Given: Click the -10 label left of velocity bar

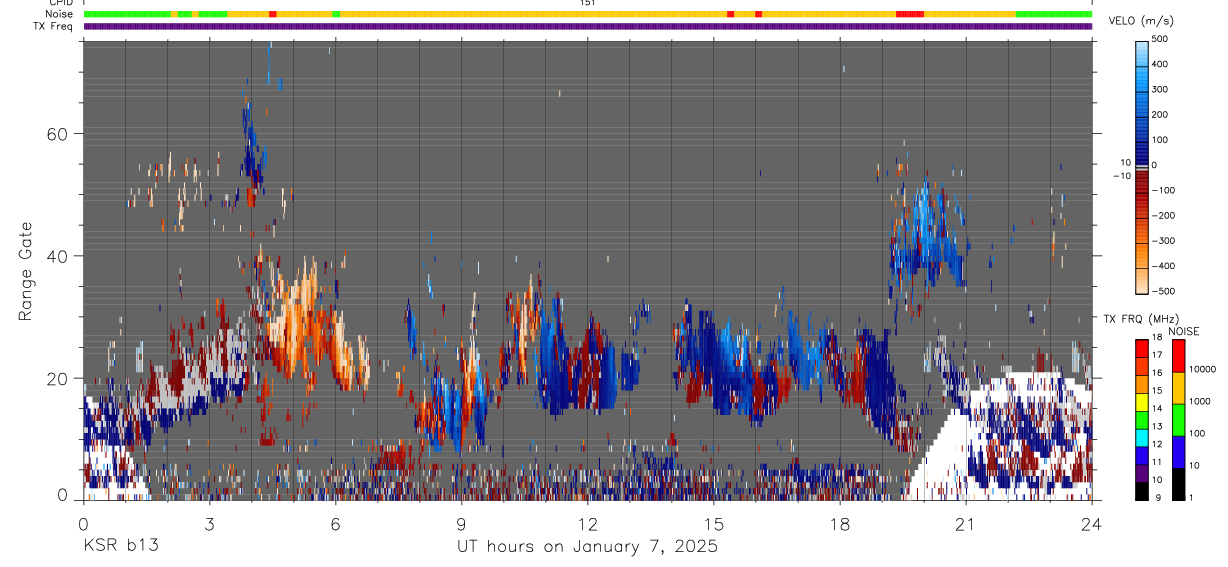Looking at the screenshot, I should point(1121,176).
